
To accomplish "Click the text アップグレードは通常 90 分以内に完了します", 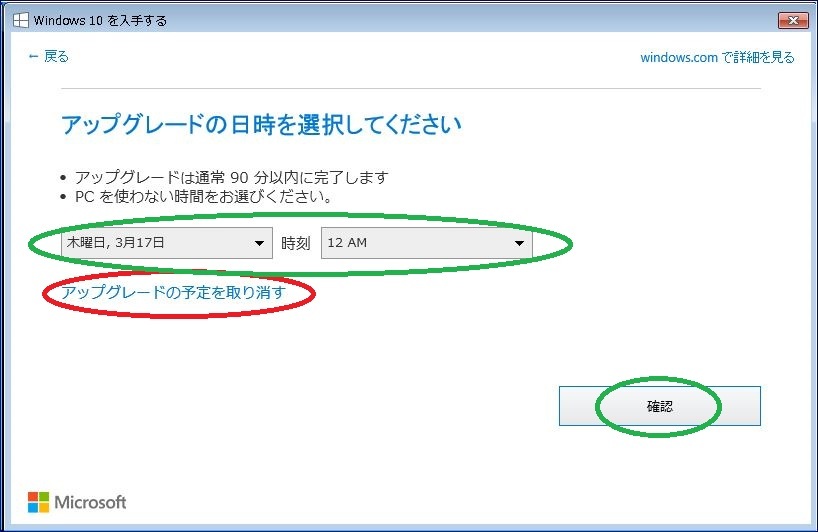I will pos(232,177).
